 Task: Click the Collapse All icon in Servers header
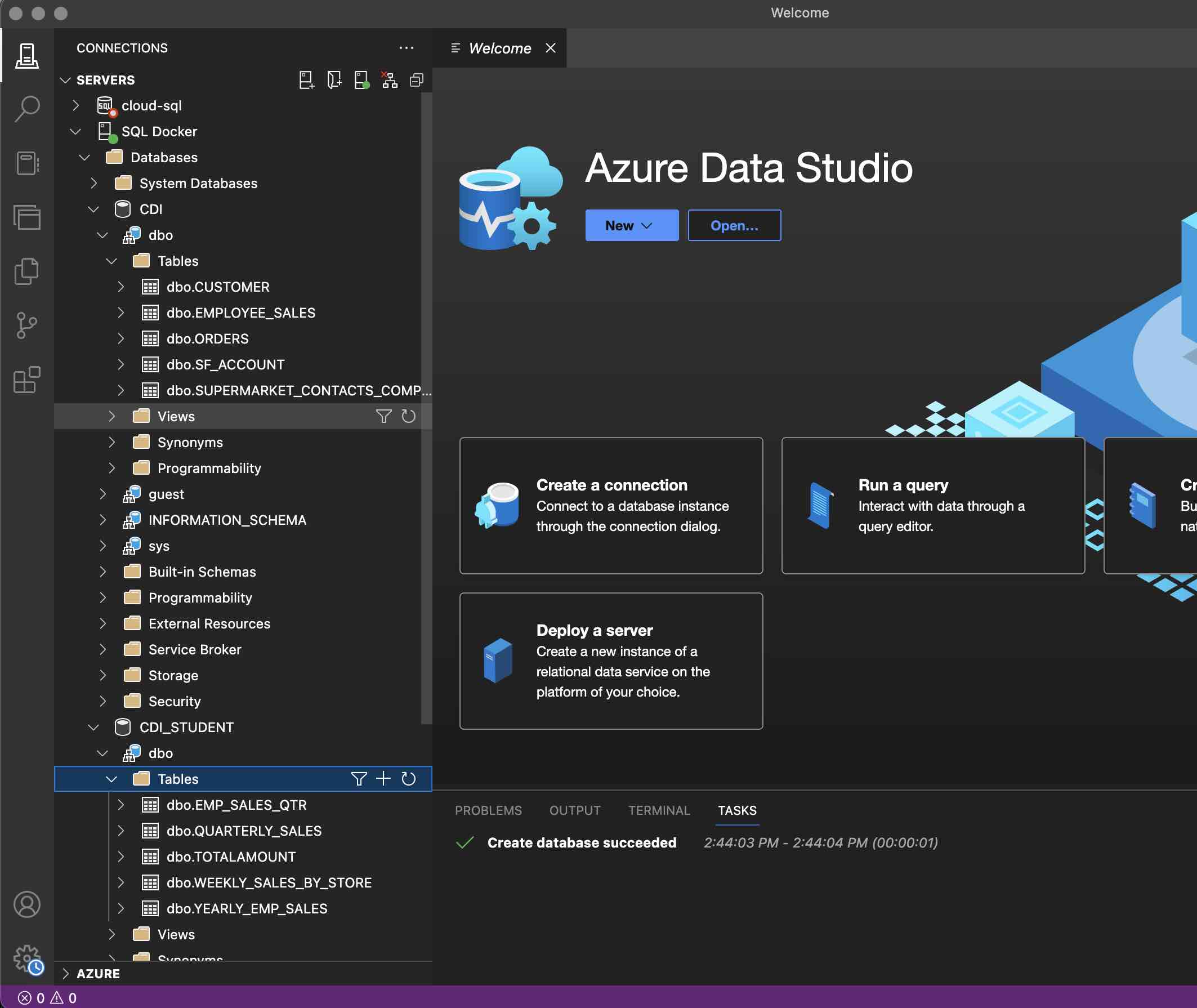point(417,80)
